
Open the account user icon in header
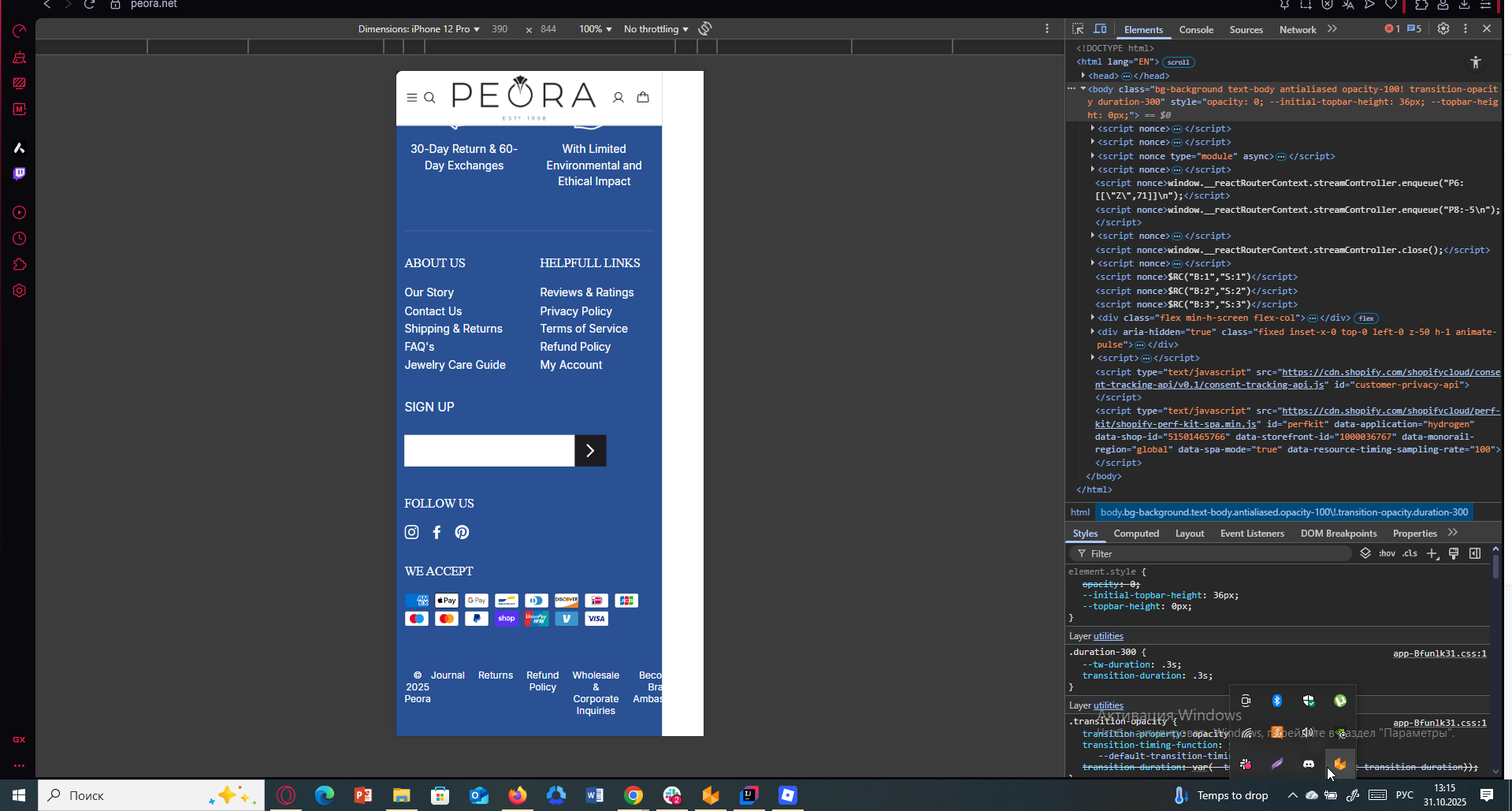pyautogui.click(x=619, y=98)
